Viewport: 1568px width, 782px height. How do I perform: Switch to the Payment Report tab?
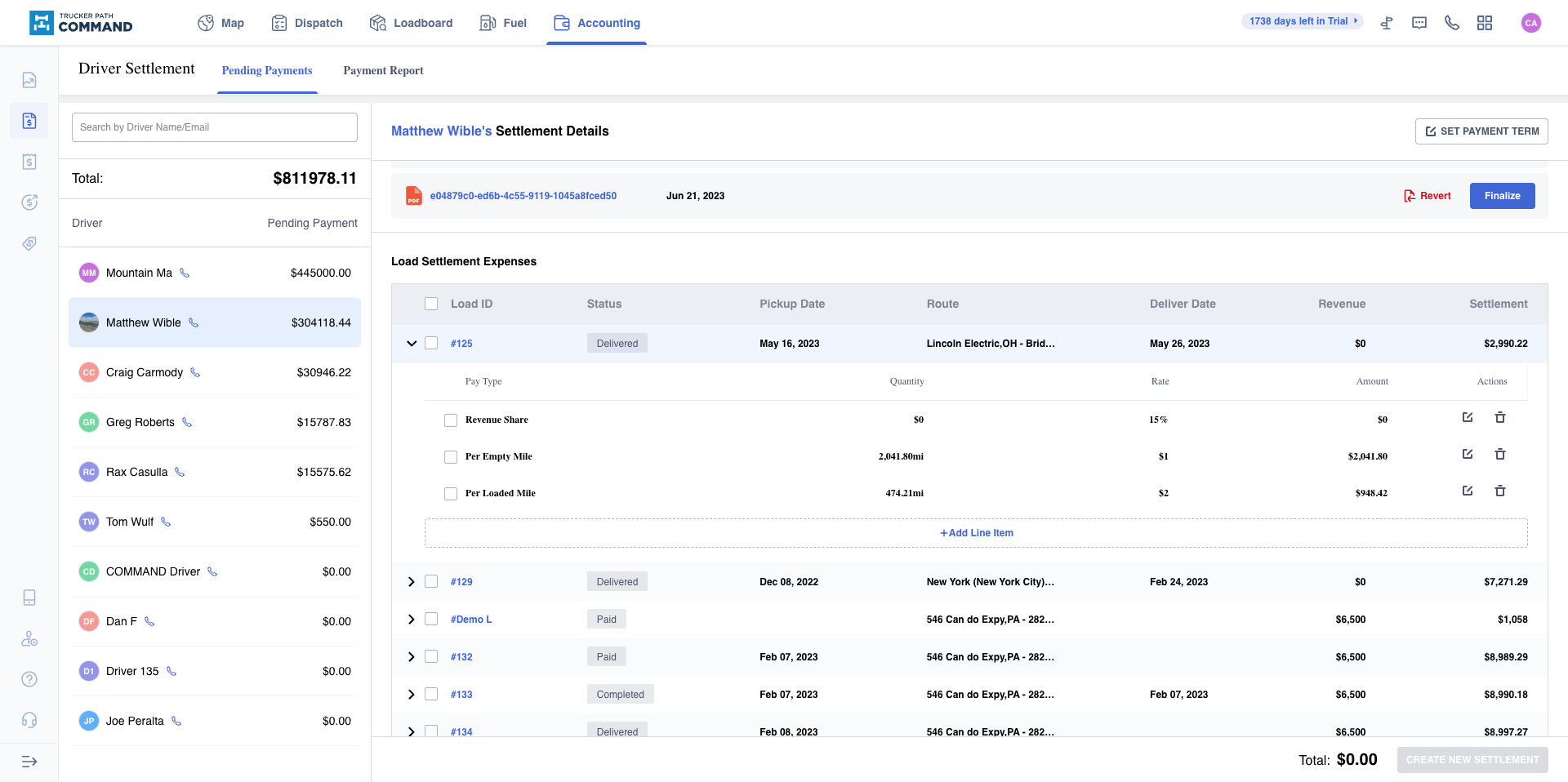383,71
